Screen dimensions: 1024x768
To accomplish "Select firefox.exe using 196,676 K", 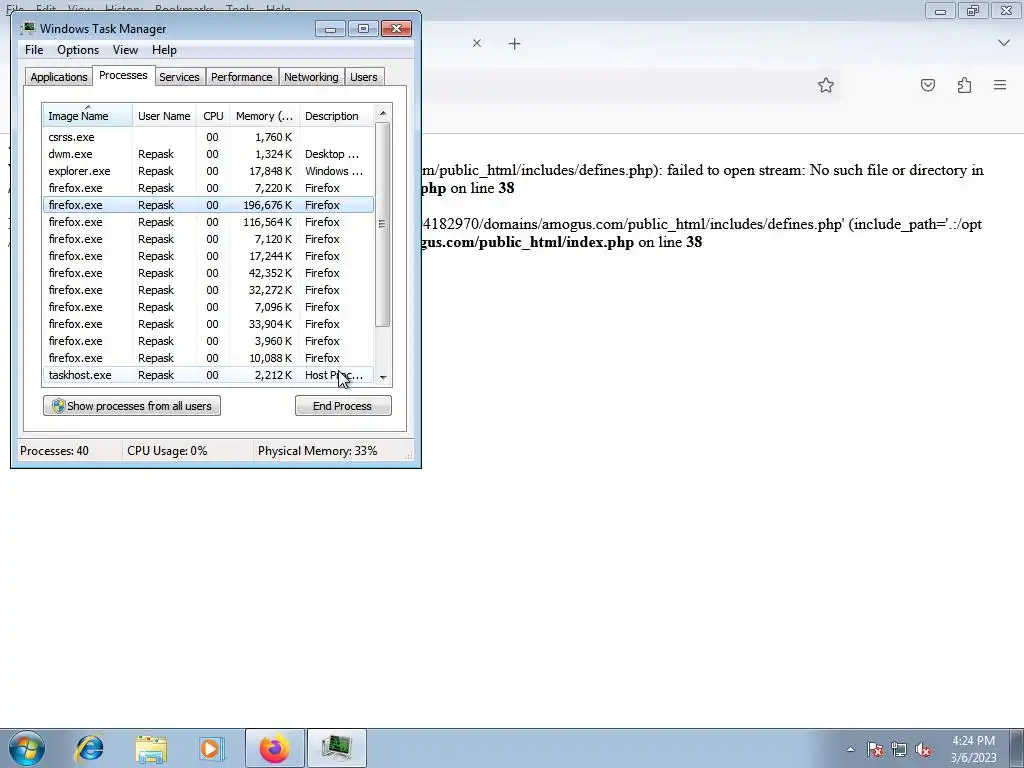I will [x=208, y=205].
